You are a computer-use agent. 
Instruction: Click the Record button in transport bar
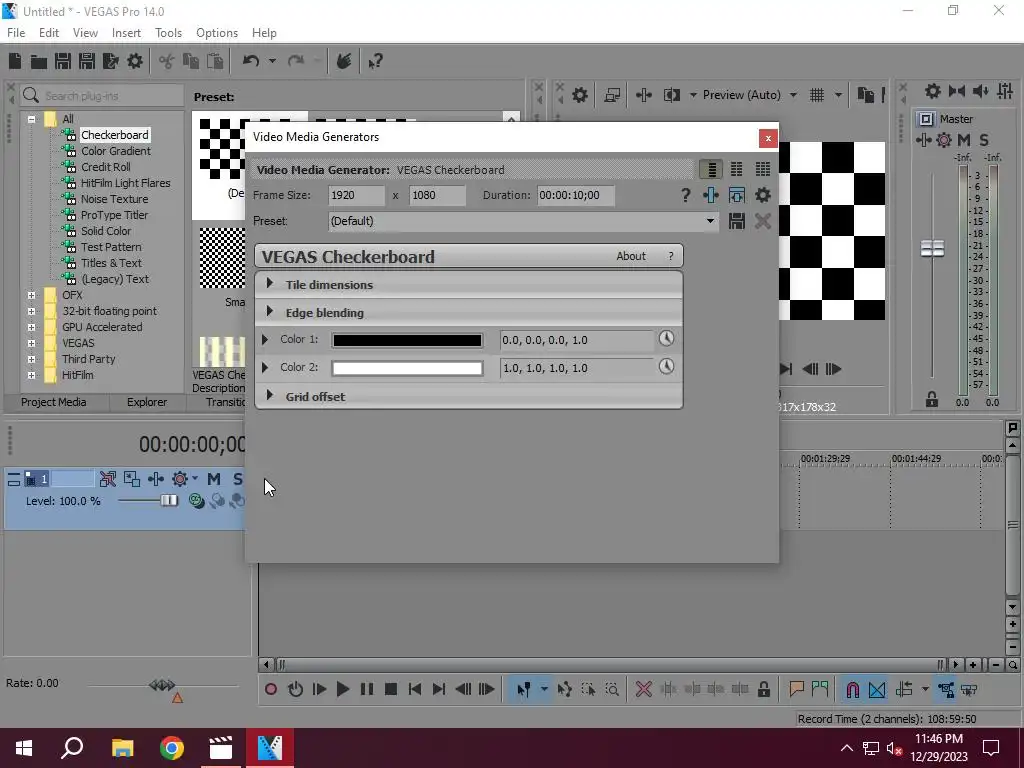[x=270, y=689]
